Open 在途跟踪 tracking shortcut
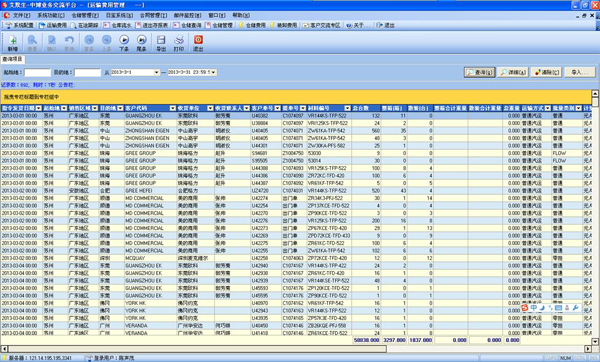 (84, 25)
